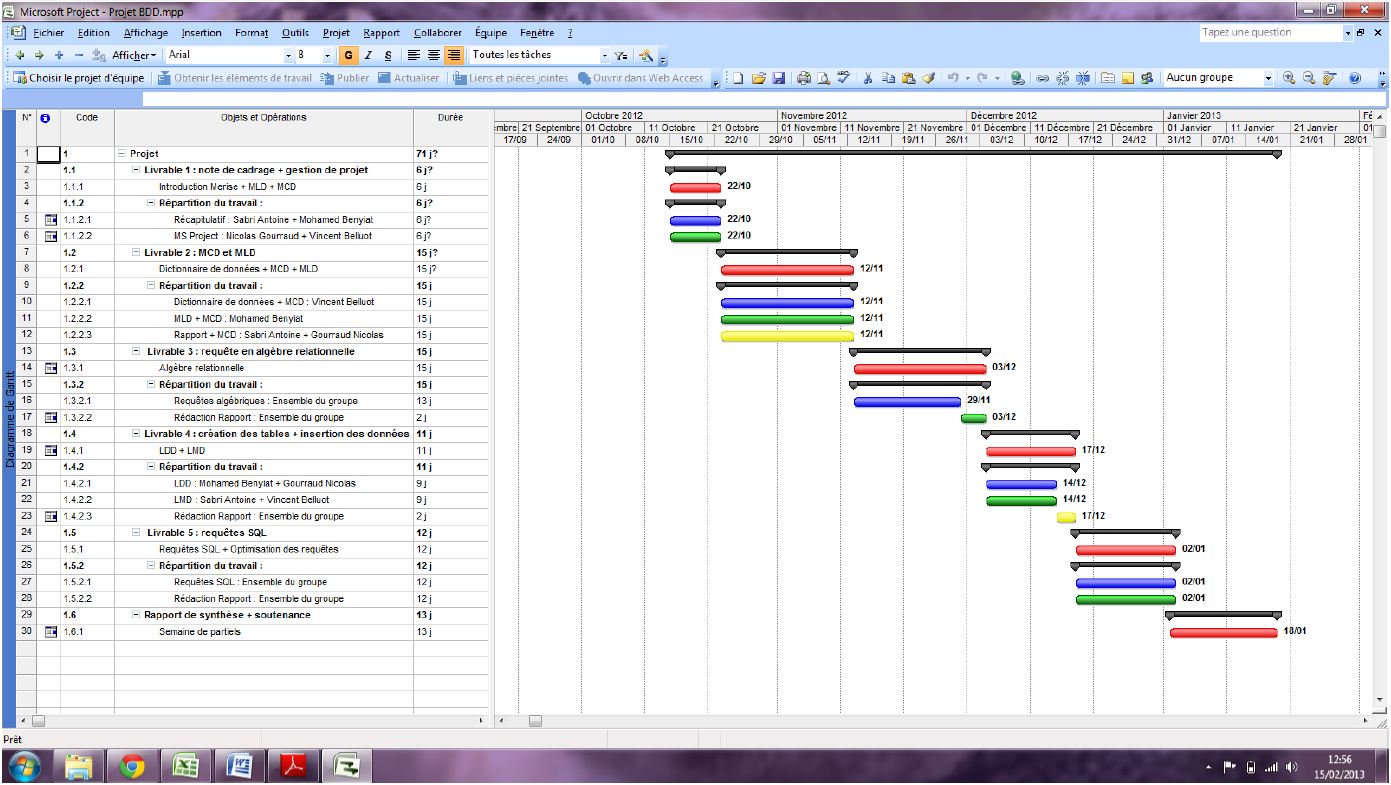Open the Rapport menu

381,33
